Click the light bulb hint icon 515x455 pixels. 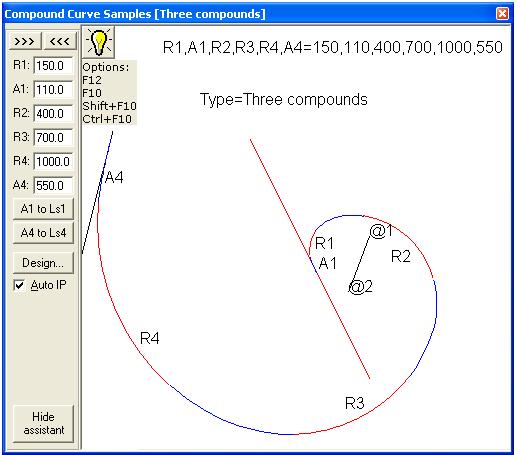[x=98, y=42]
